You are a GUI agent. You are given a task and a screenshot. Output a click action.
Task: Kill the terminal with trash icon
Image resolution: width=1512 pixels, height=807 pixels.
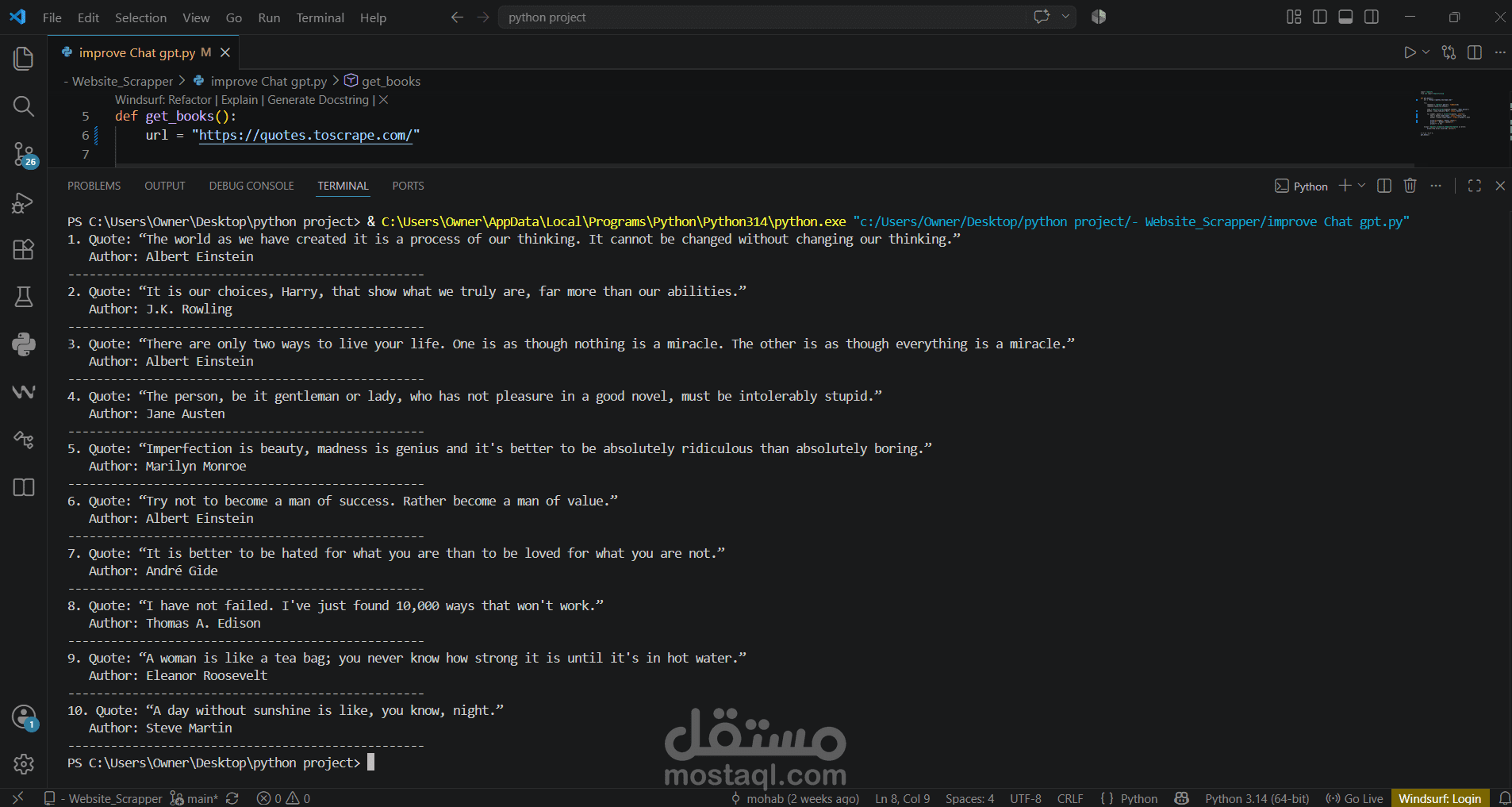(x=1410, y=186)
